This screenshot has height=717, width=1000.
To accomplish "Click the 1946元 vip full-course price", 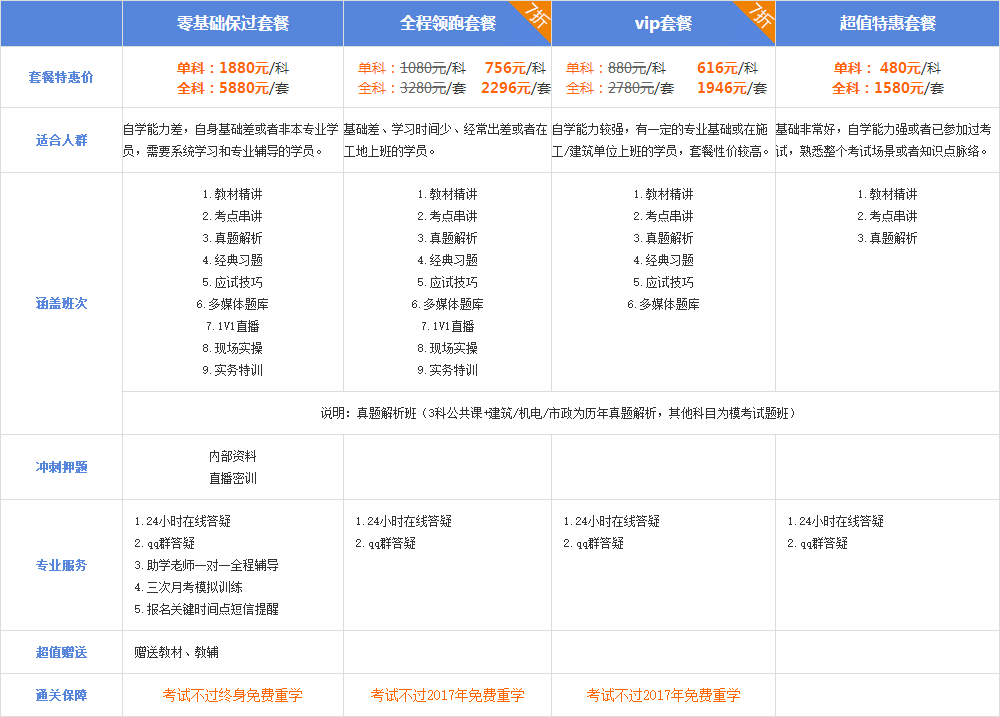I will (721, 88).
